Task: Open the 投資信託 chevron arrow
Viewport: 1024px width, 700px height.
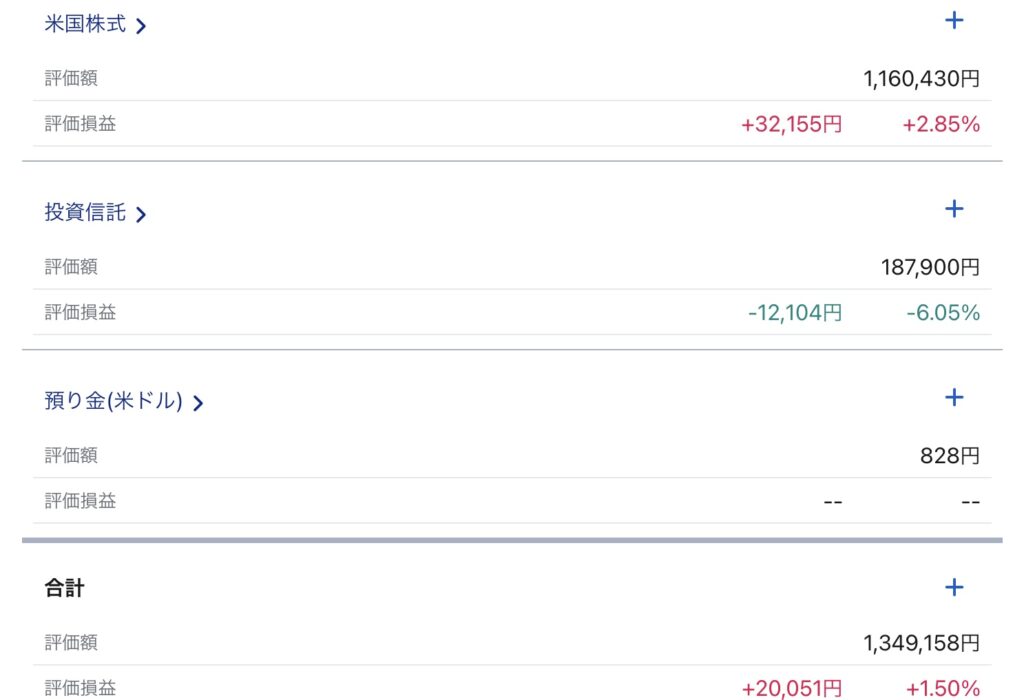Action: 140,214
